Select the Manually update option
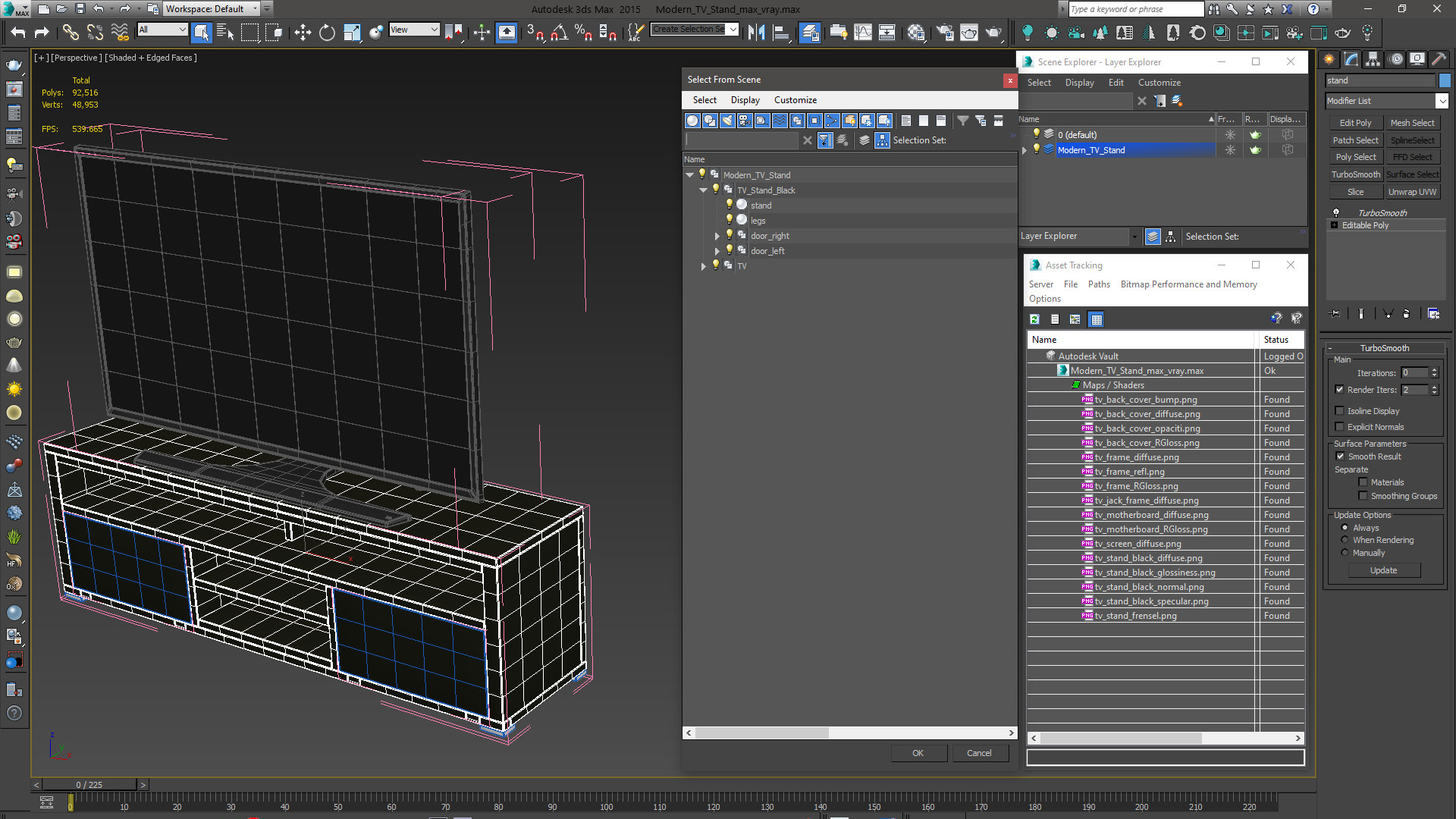Screen dimensions: 1456x819 point(1345,553)
